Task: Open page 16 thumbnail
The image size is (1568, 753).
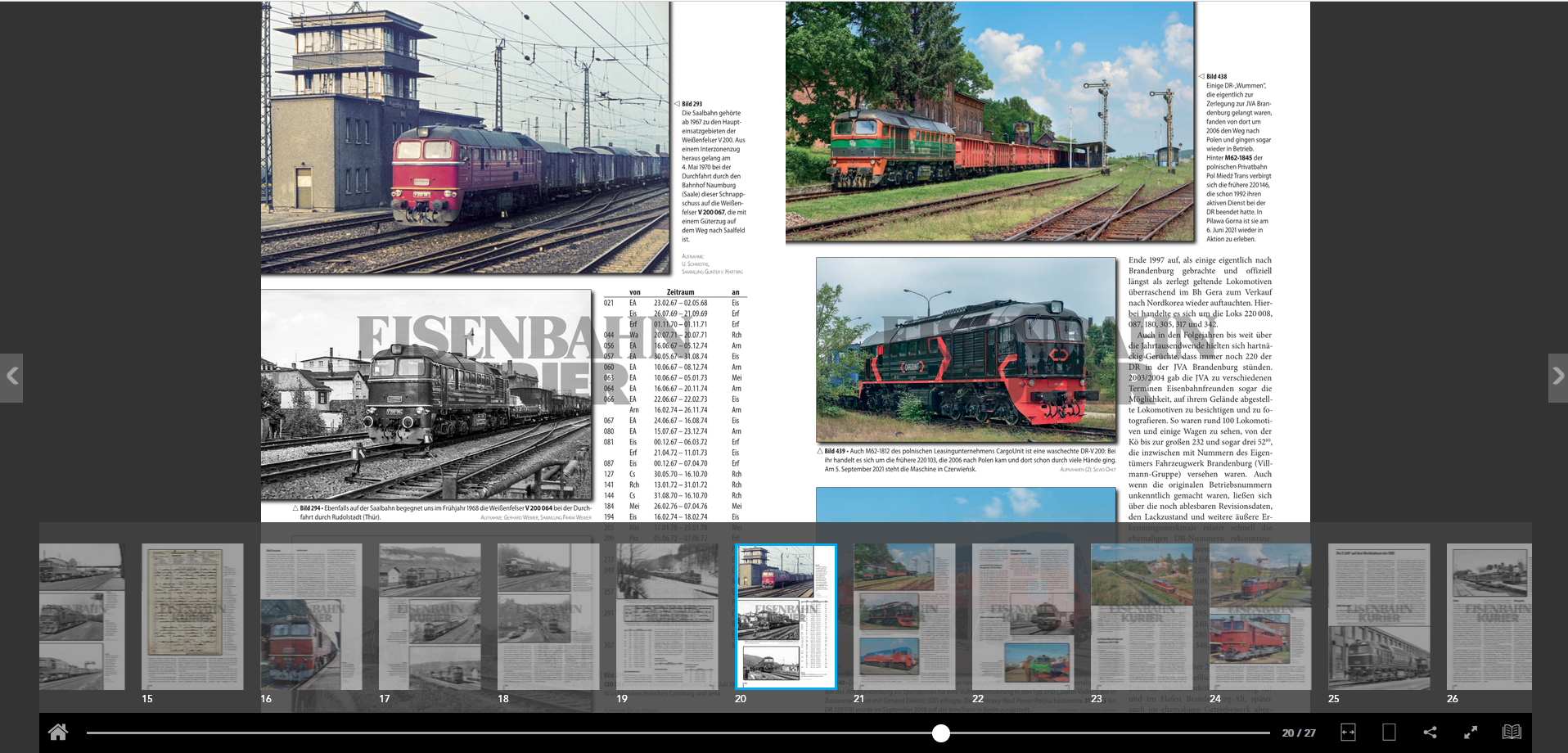Action: [311, 616]
